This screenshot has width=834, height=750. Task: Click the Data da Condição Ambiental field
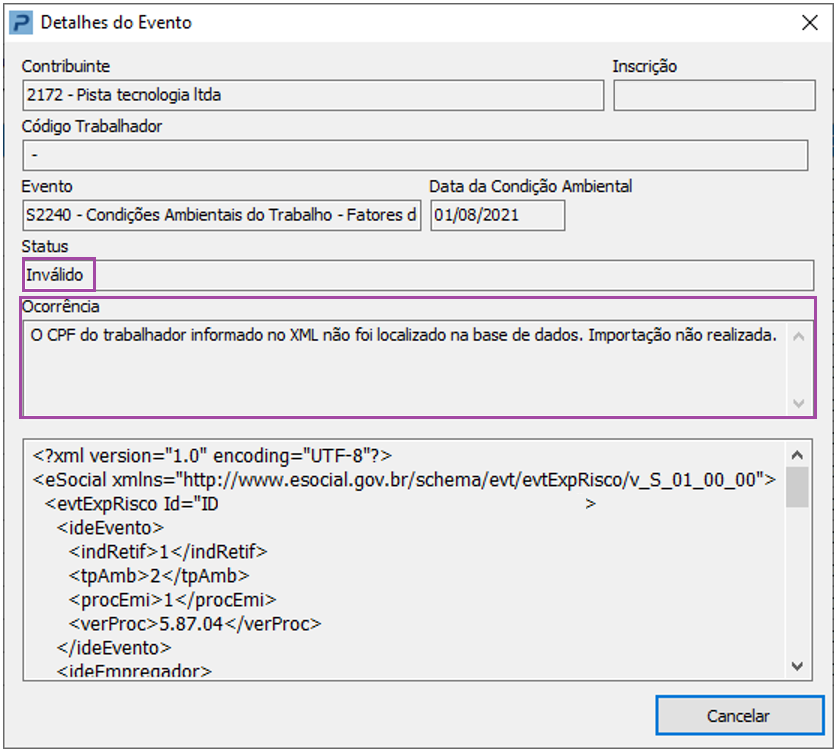pyautogui.click(x=497, y=215)
